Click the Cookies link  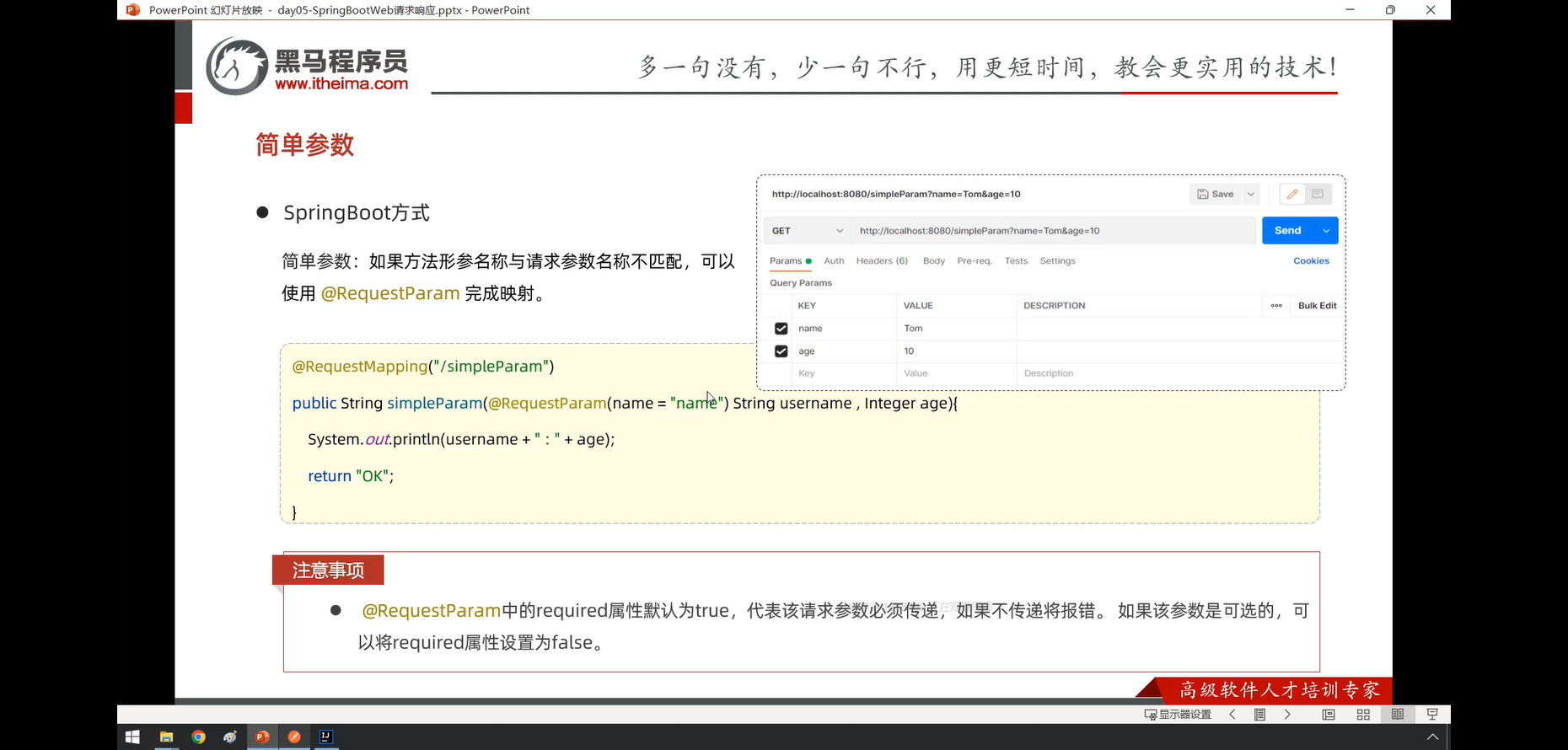click(x=1311, y=261)
